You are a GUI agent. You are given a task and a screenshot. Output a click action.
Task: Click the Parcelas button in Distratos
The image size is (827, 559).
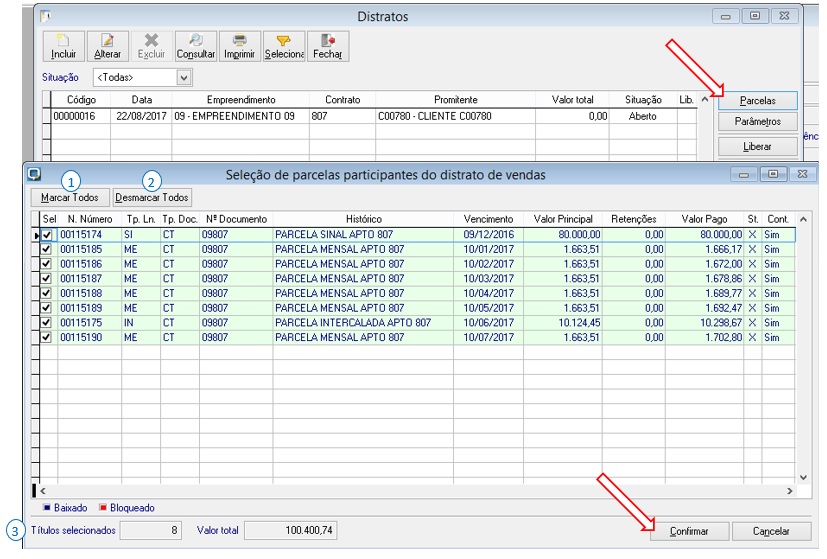click(757, 100)
